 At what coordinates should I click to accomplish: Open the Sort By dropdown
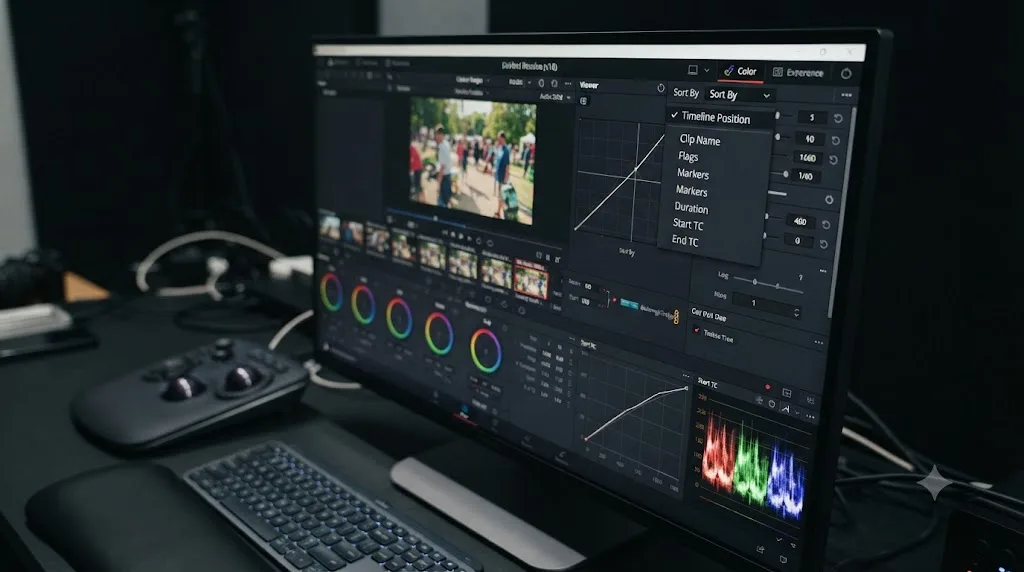tap(739, 95)
